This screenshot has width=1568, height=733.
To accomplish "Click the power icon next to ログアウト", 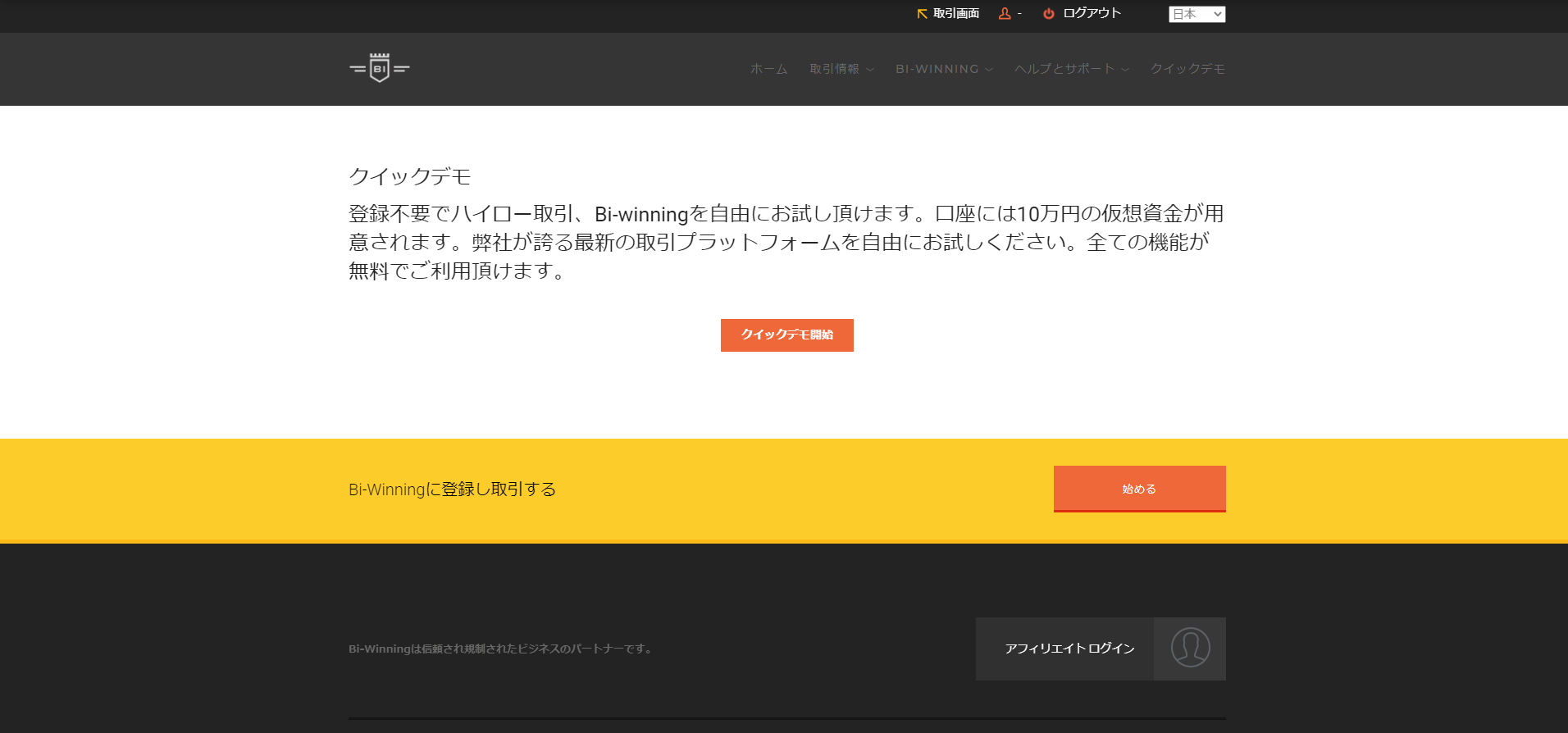I will coord(1049,14).
